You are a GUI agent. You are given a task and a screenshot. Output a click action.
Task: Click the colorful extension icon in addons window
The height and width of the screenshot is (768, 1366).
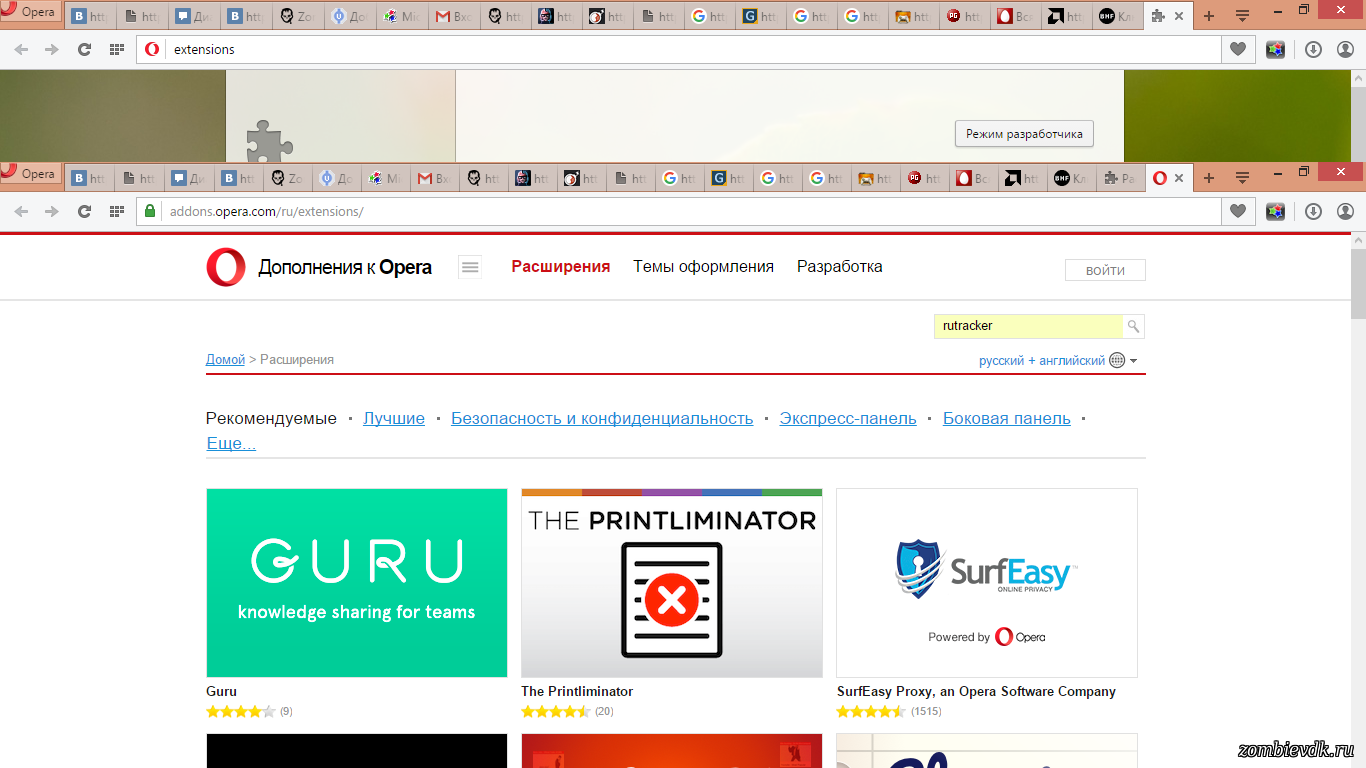tap(1275, 211)
